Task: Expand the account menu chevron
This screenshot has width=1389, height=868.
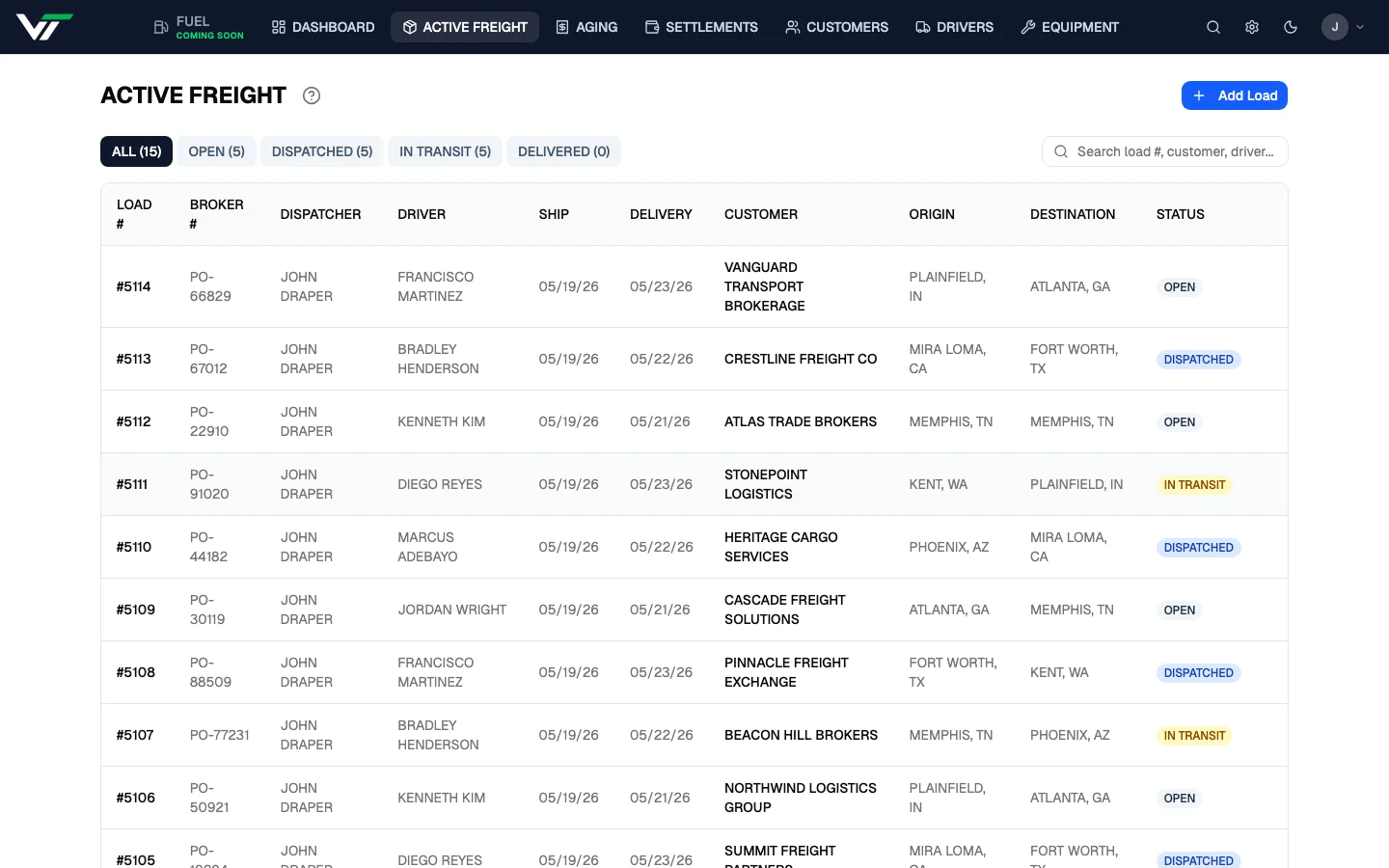Action: point(1360,27)
